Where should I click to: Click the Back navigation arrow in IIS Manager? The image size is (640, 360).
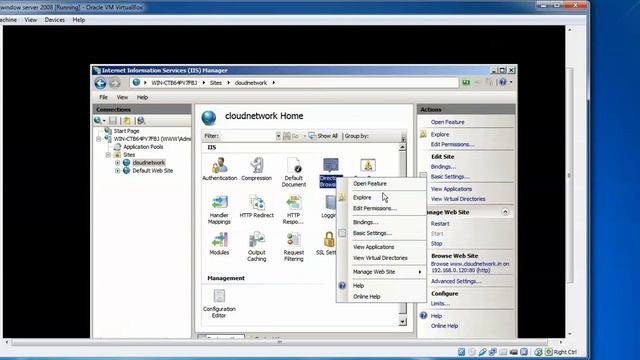[x=100, y=83]
